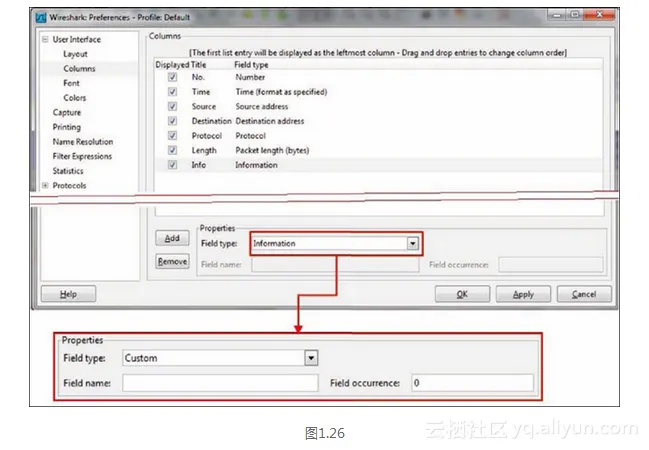Viewport: 649px width, 450px height.
Task: Click the Field name box under Custom
Action: coord(220,383)
